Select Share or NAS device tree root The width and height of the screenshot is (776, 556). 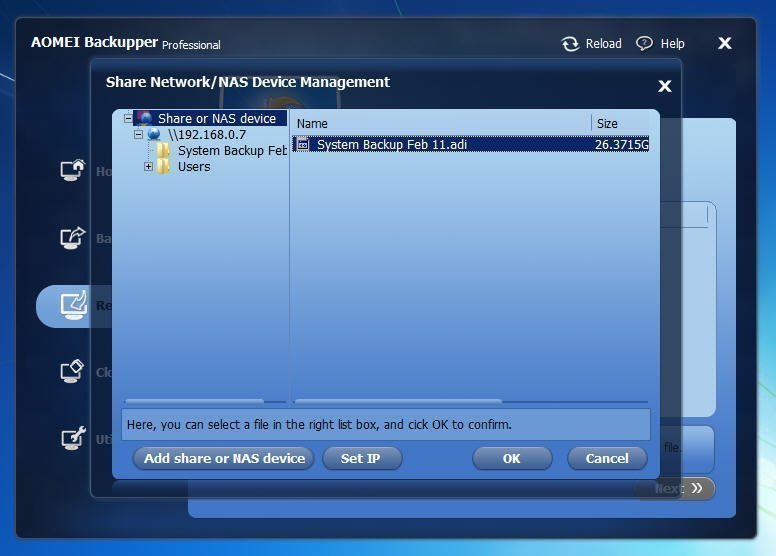(x=217, y=118)
